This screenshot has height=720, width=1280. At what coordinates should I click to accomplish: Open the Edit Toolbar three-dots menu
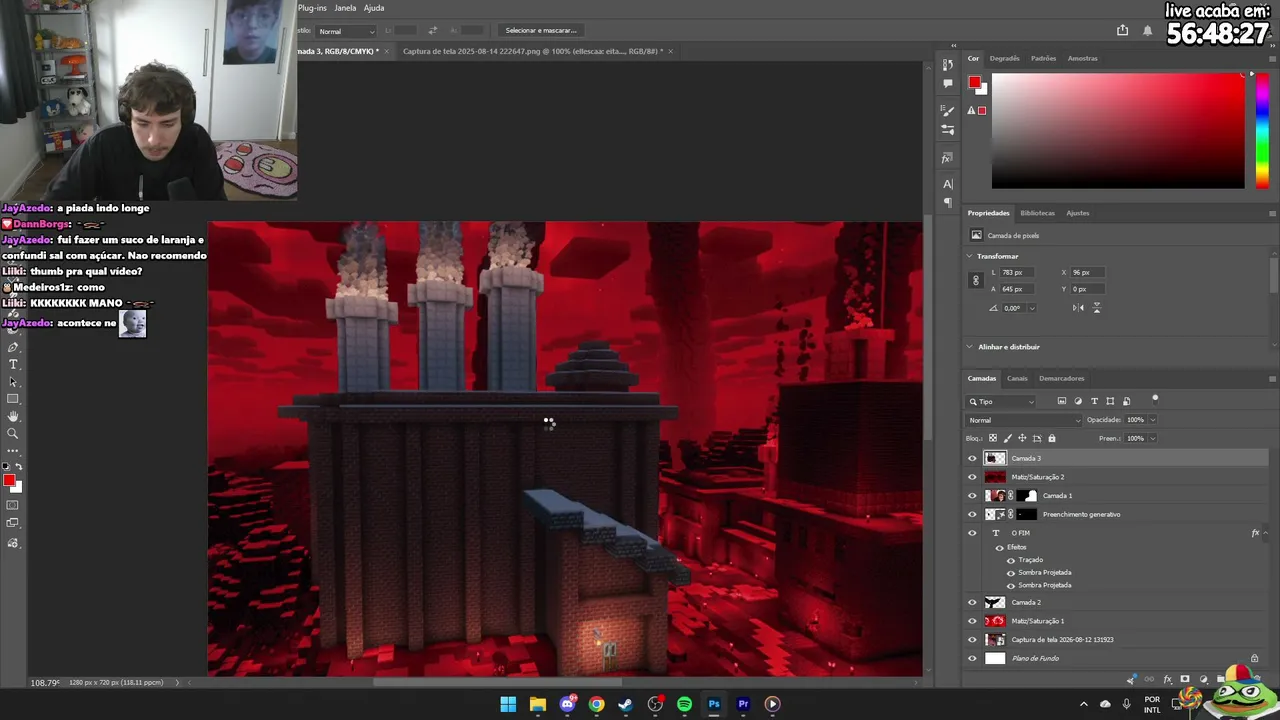pos(13,451)
